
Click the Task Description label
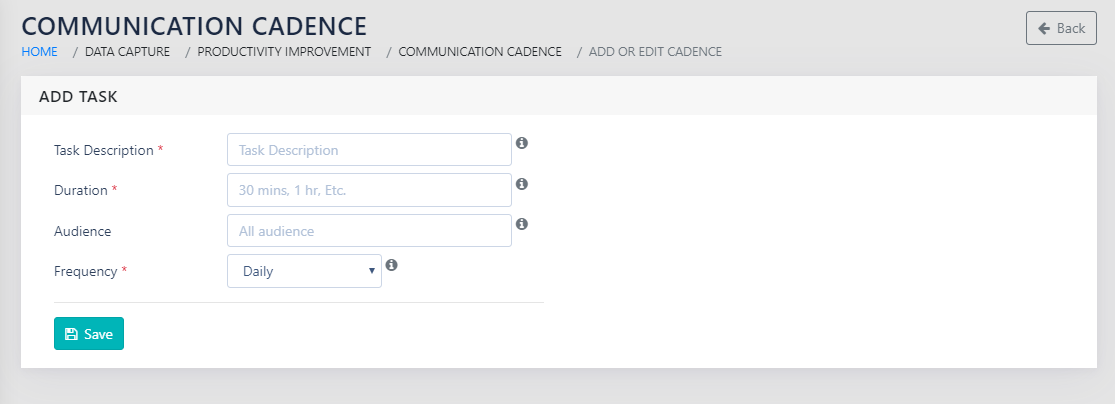coord(103,150)
